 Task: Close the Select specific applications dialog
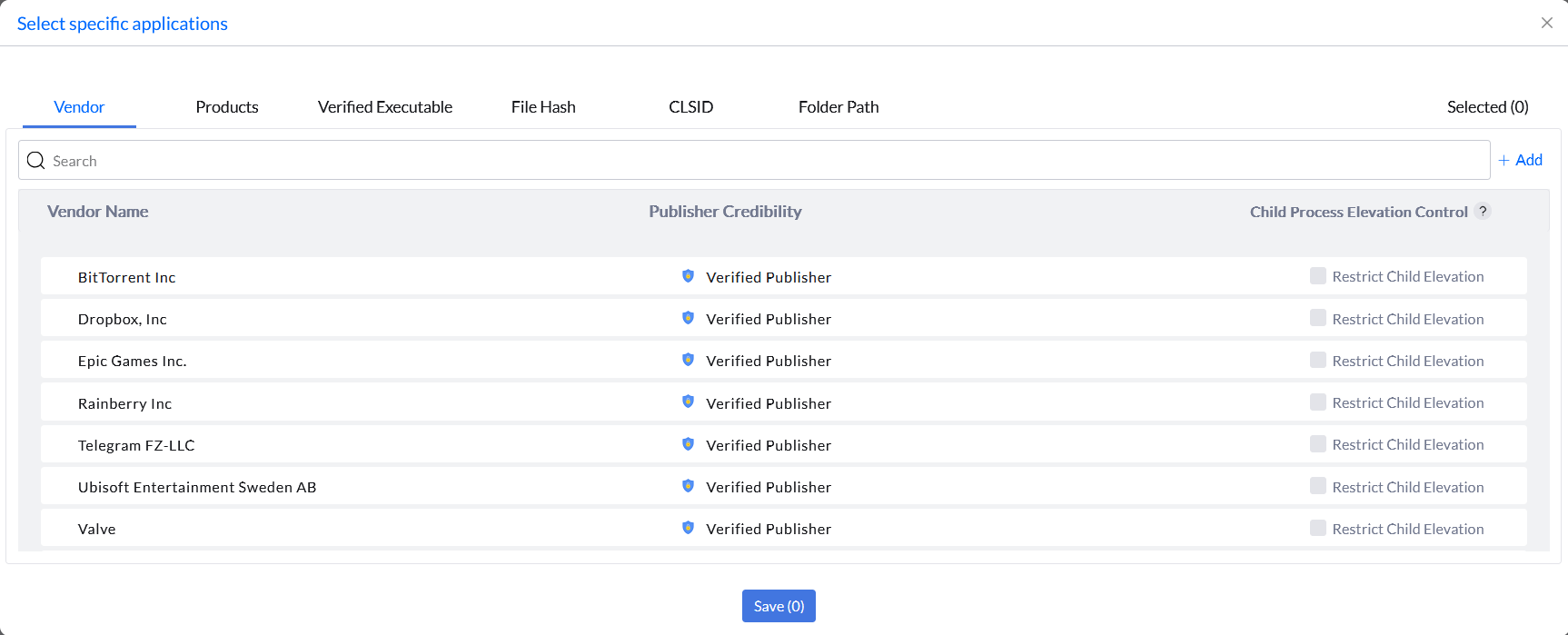1546,23
